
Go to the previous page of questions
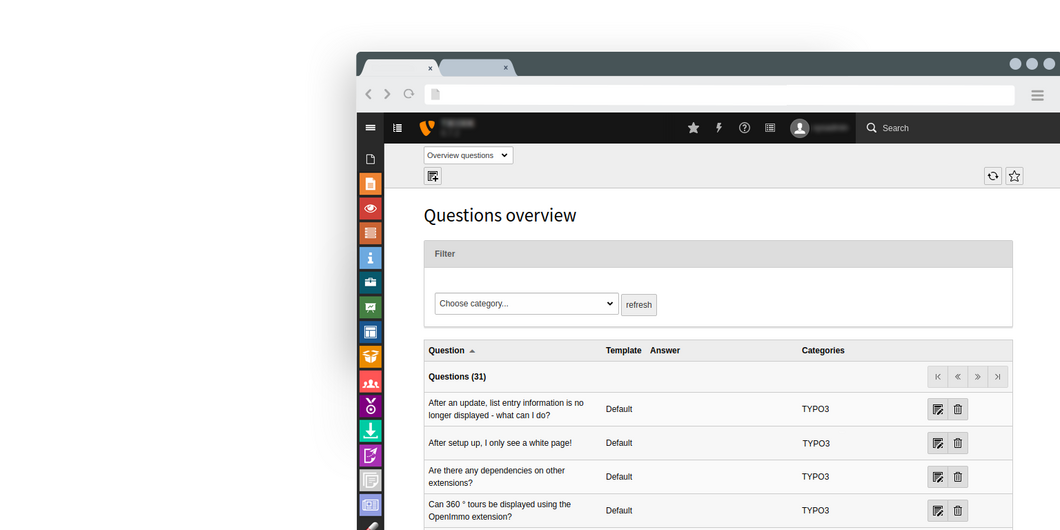point(958,377)
